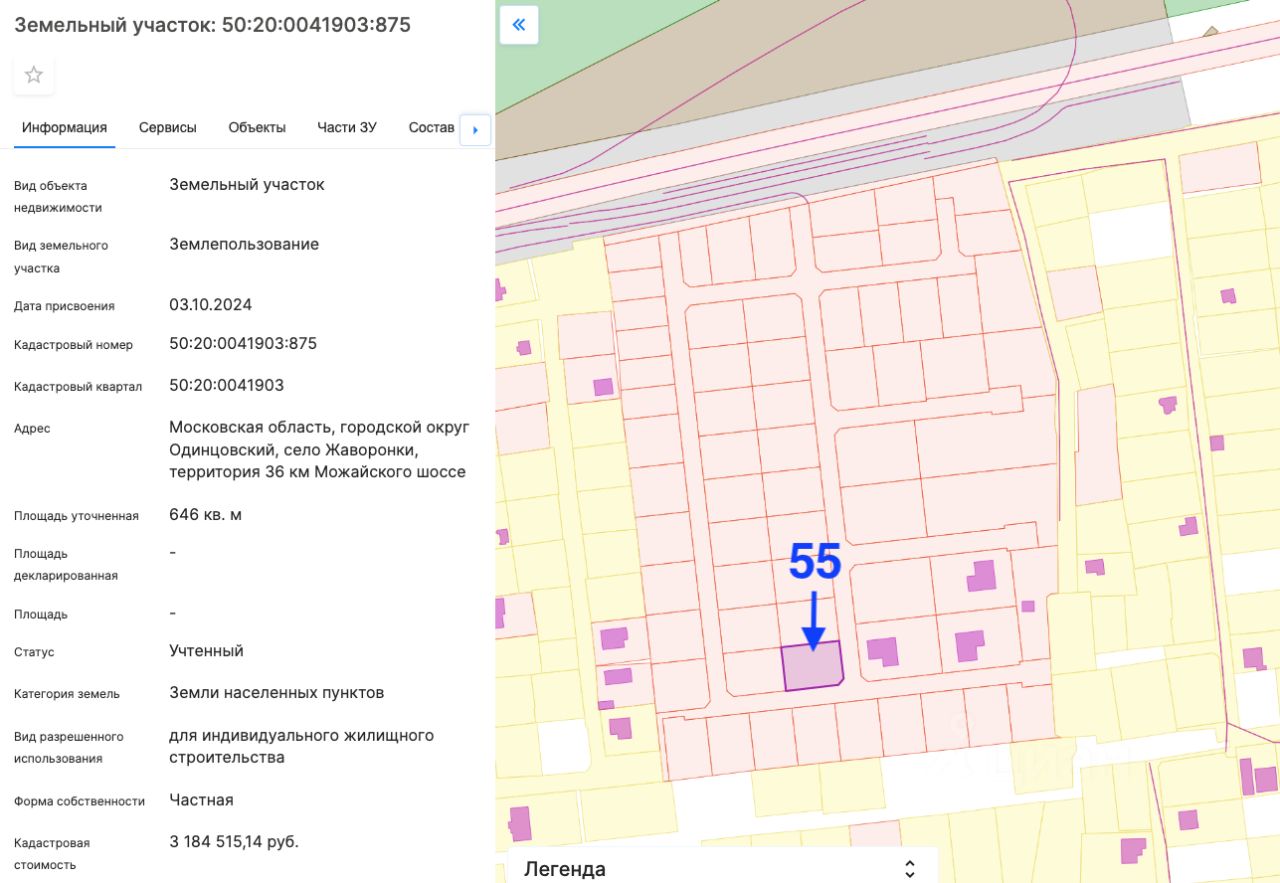Expand the Легенда panel using its chevron

pyautogui.click(x=909, y=868)
